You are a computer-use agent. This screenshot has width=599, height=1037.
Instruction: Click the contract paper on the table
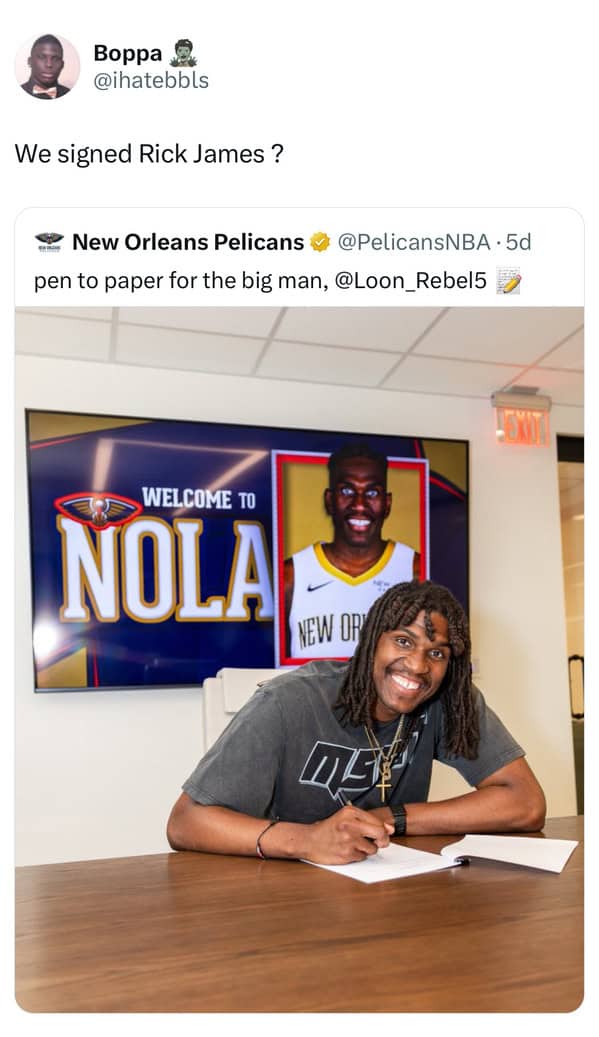(442, 857)
